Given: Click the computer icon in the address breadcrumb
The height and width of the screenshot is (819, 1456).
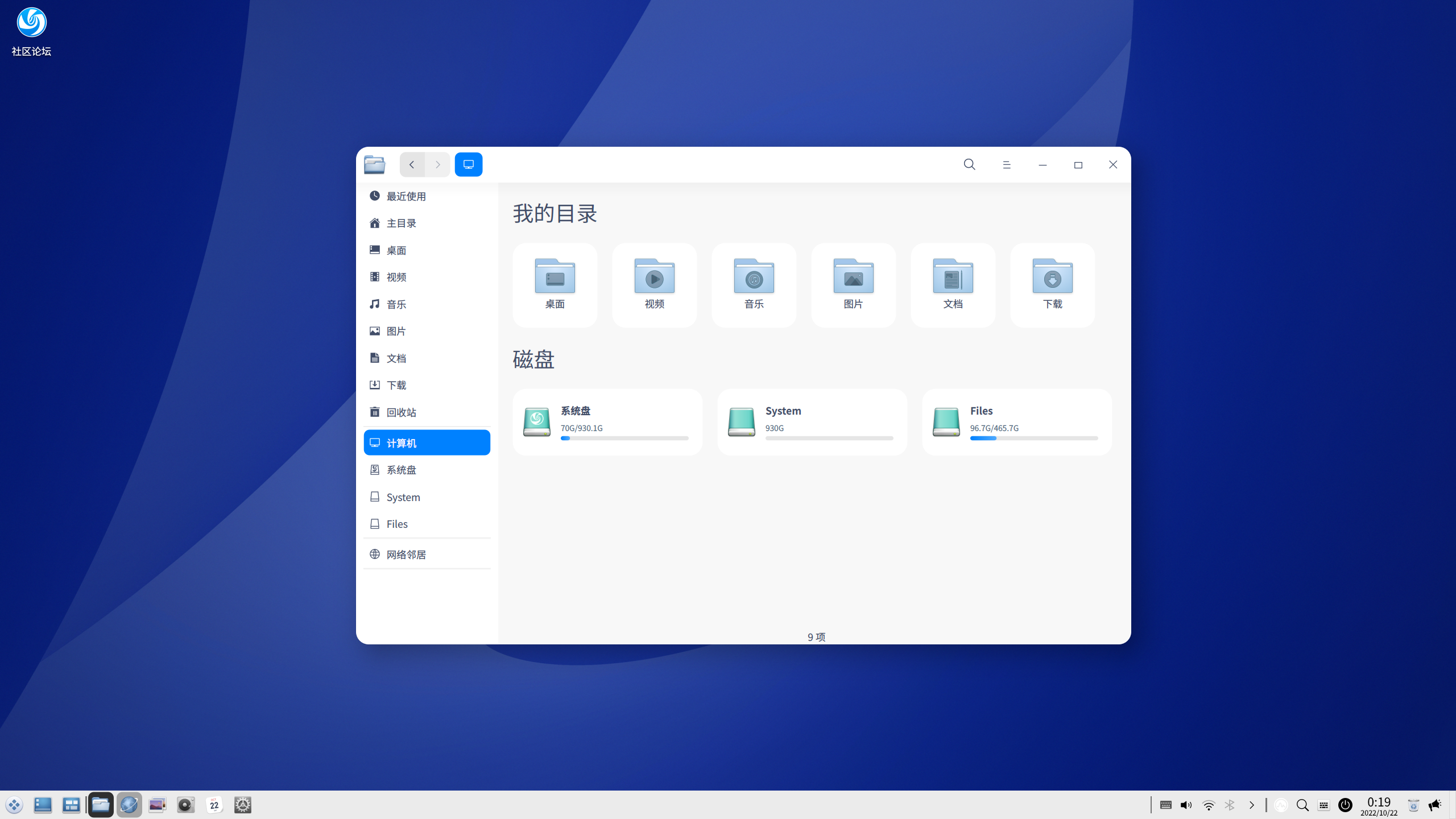Looking at the screenshot, I should [x=468, y=164].
